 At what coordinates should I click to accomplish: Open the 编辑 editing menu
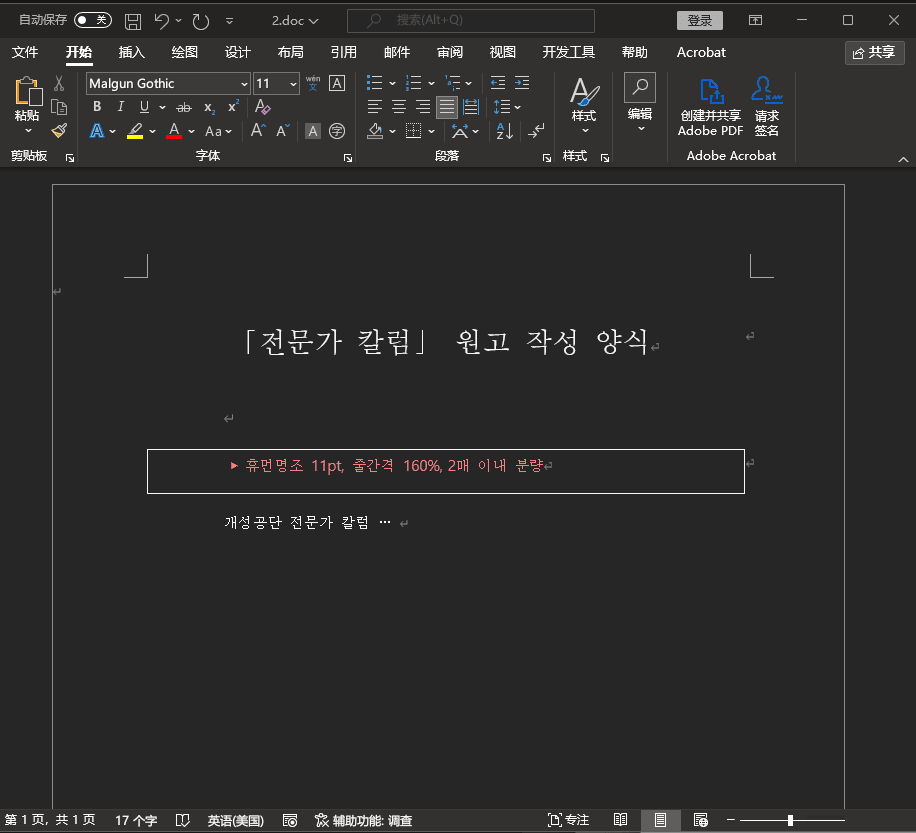coord(640,103)
